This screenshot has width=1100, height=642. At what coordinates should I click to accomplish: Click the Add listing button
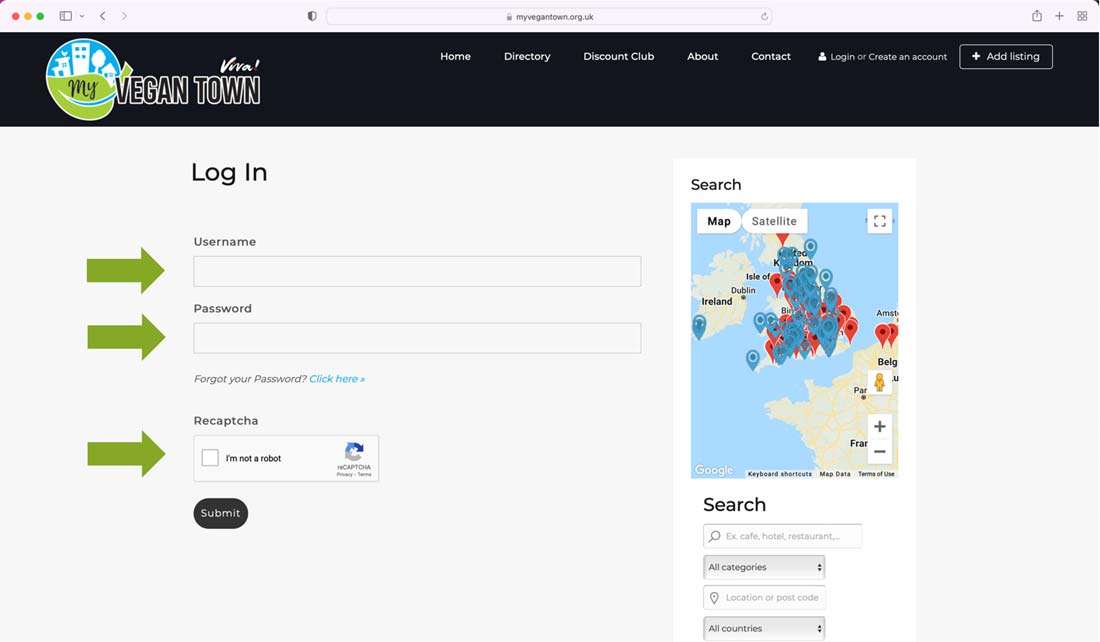point(1005,56)
